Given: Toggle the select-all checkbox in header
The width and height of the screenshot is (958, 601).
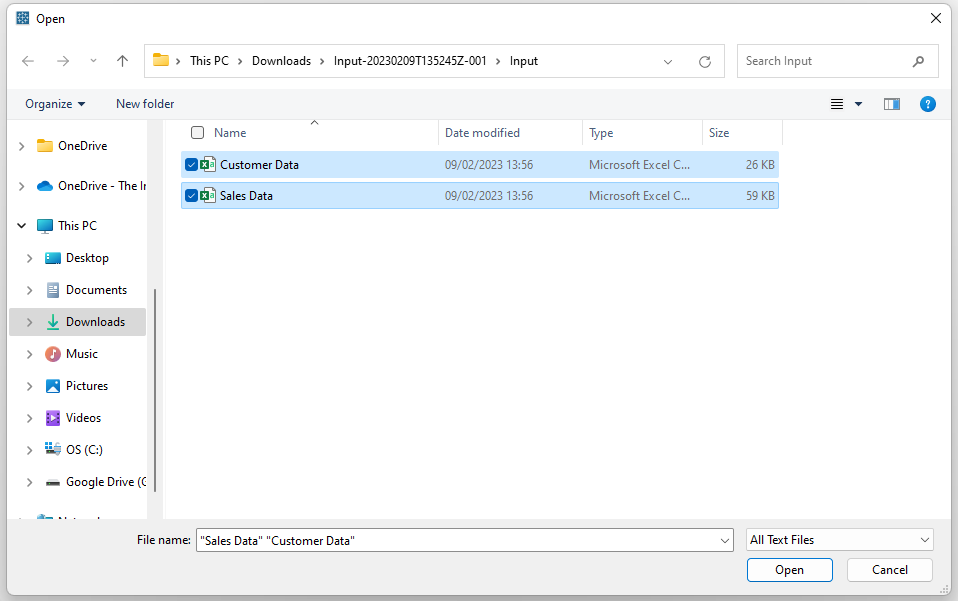Looking at the screenshot, I should click(197, 133).
